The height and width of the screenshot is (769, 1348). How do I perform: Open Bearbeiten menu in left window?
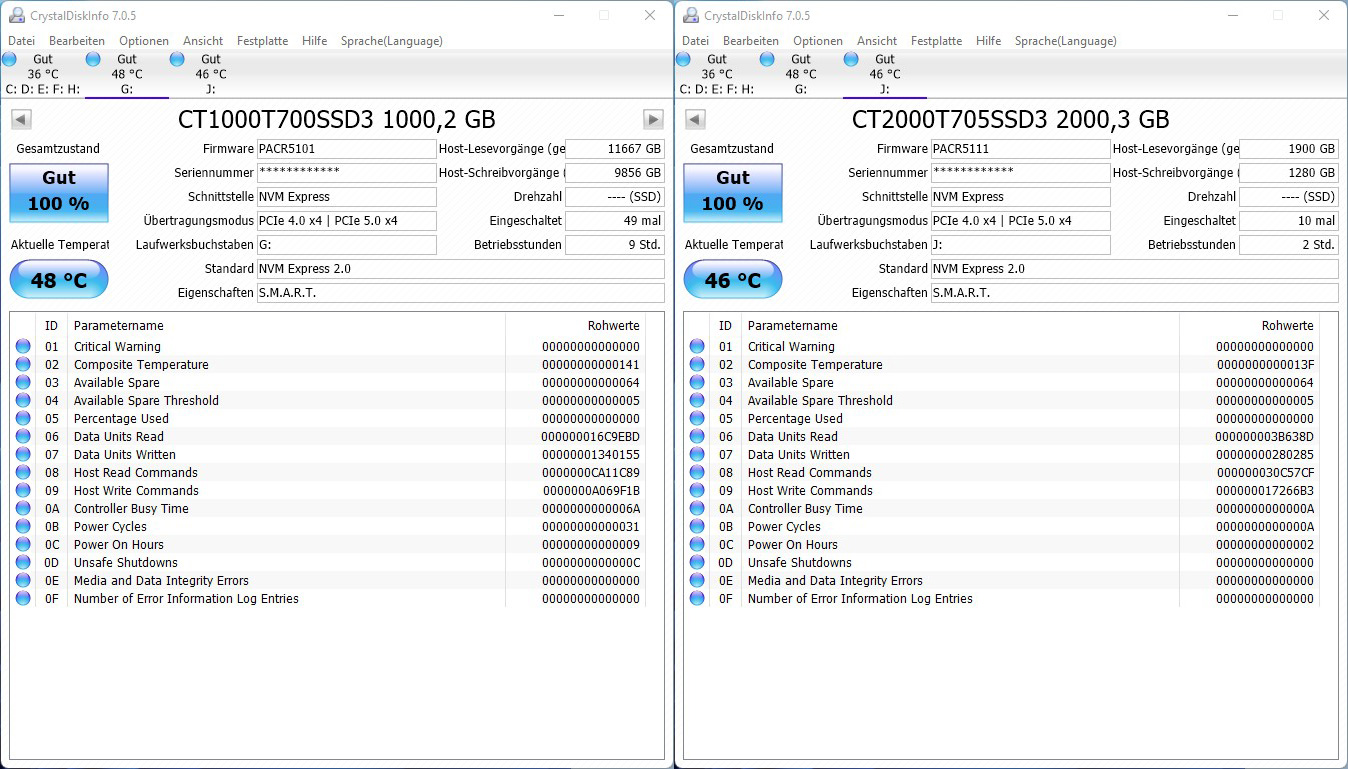77,41
